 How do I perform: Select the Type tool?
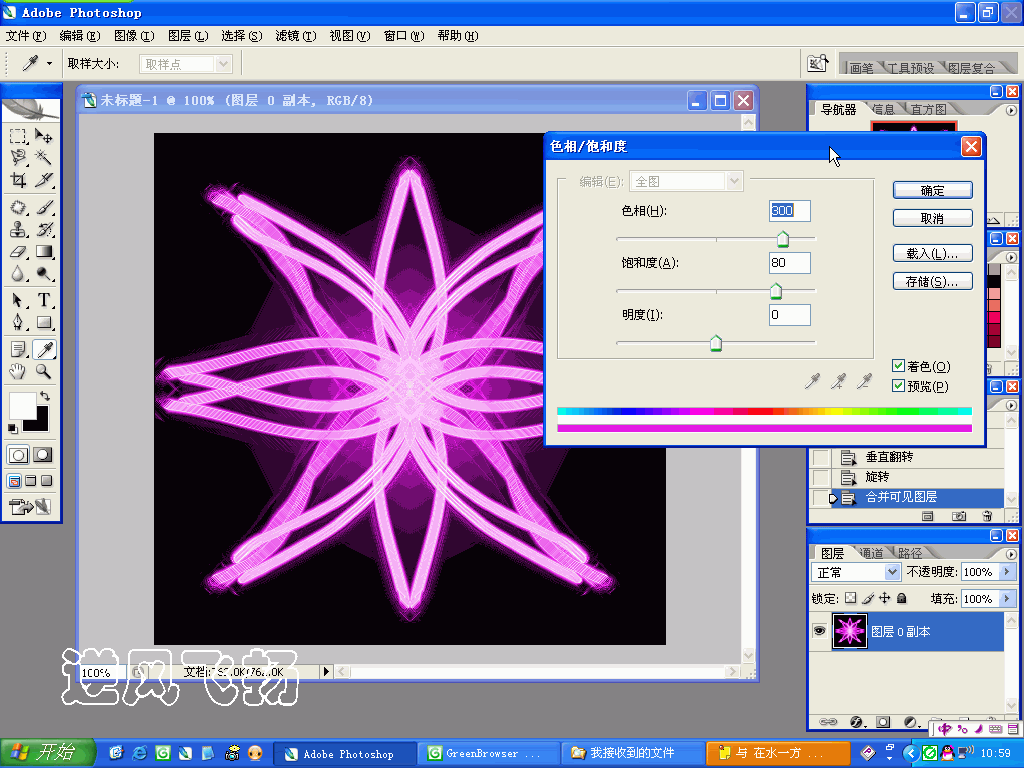pos(43,300)
